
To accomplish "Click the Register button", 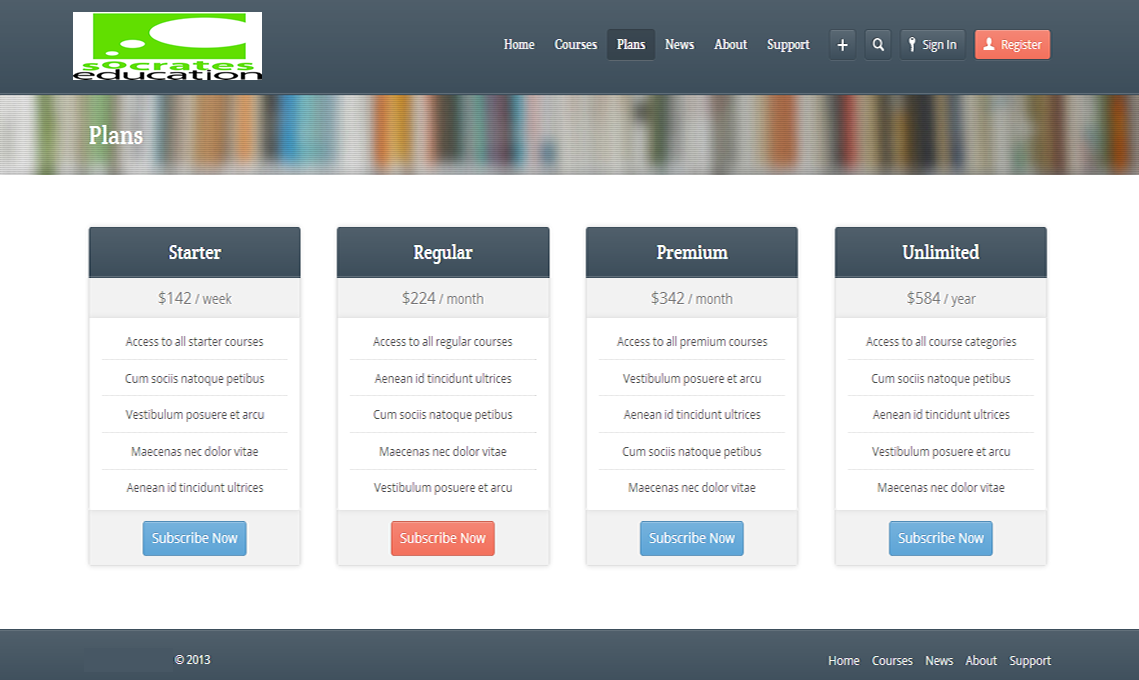I will (x=1013, y=45).
